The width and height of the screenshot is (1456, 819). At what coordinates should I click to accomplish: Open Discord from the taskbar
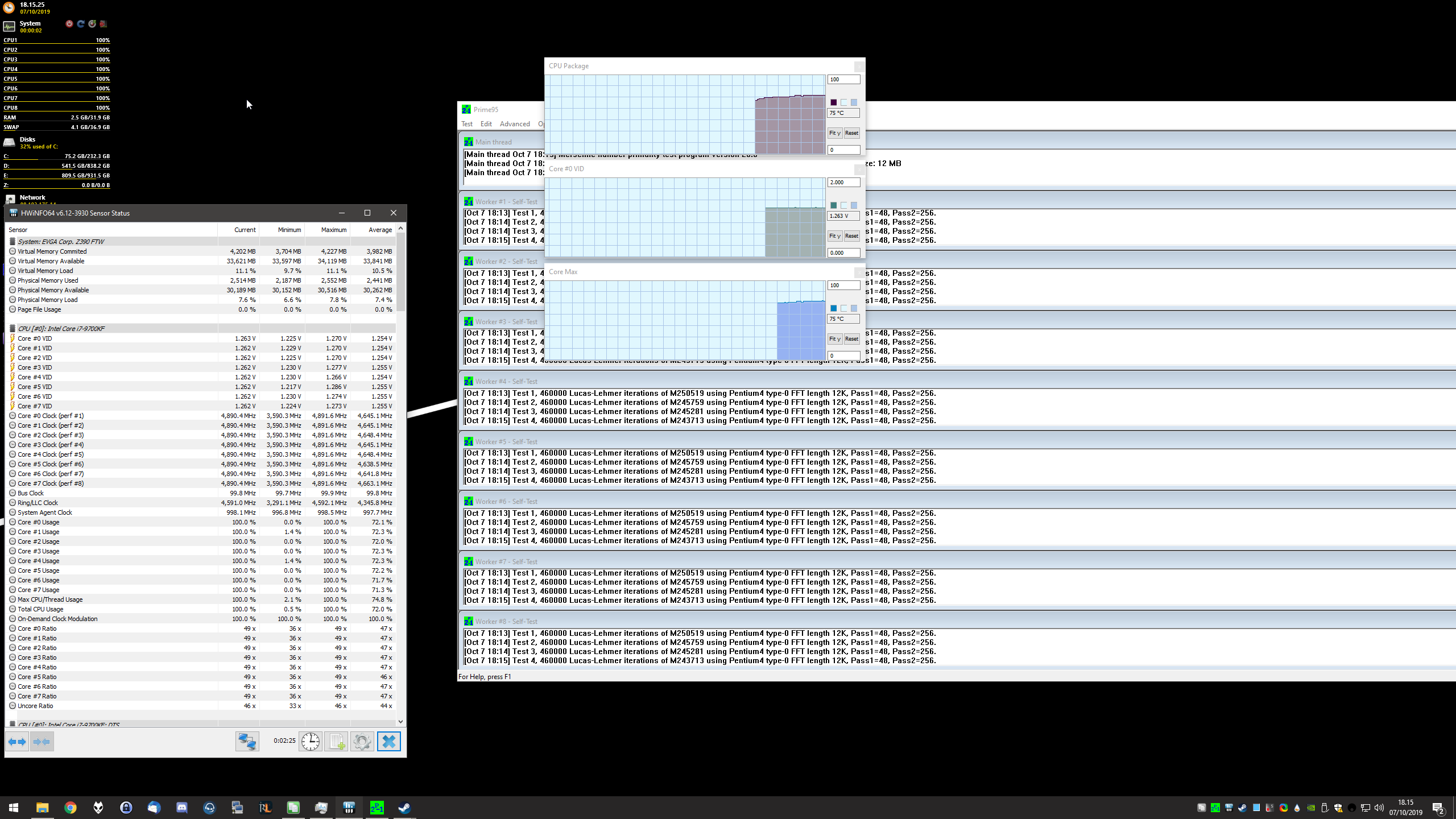click(x=182, y=808)
